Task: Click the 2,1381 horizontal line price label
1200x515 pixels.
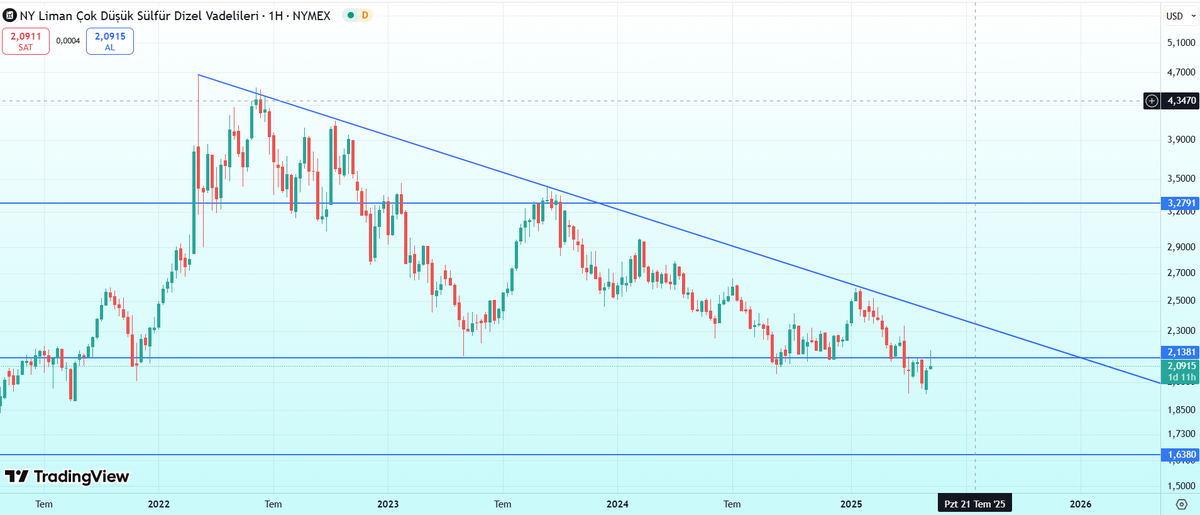Action: [1180, 352]
